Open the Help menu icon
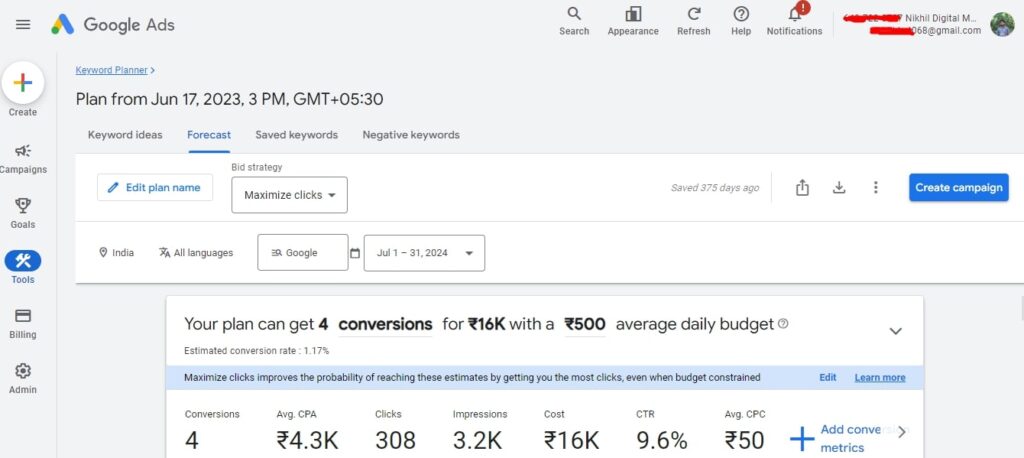This screenshot has height=458, width=1024. pos(741,21)
